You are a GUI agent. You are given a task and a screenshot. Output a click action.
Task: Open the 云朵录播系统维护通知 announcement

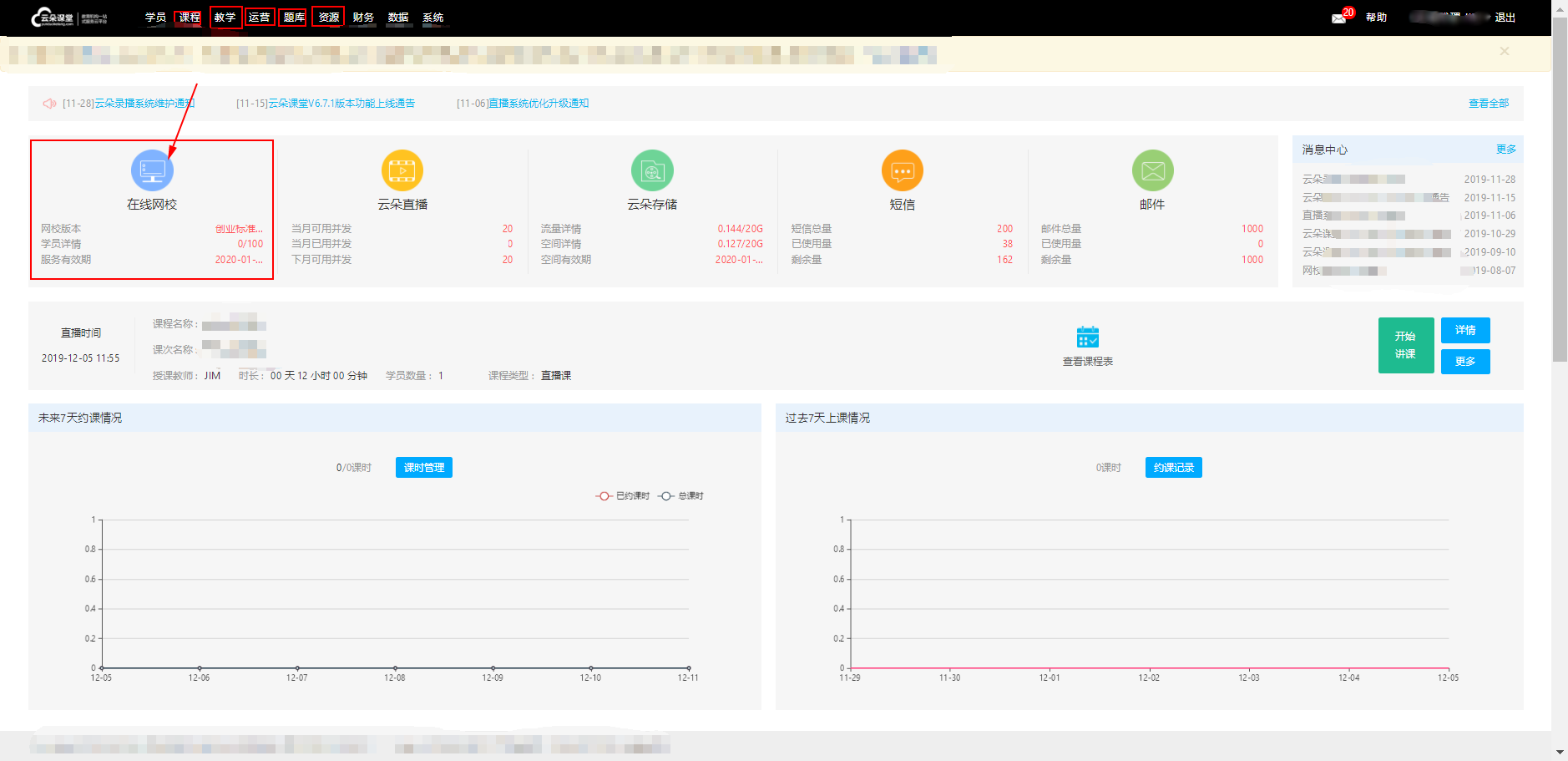tap(144, 104)
